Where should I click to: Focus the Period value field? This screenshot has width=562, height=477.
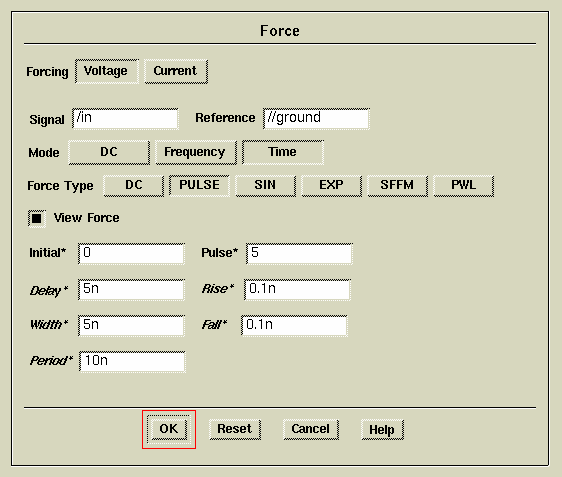[132, 362]
